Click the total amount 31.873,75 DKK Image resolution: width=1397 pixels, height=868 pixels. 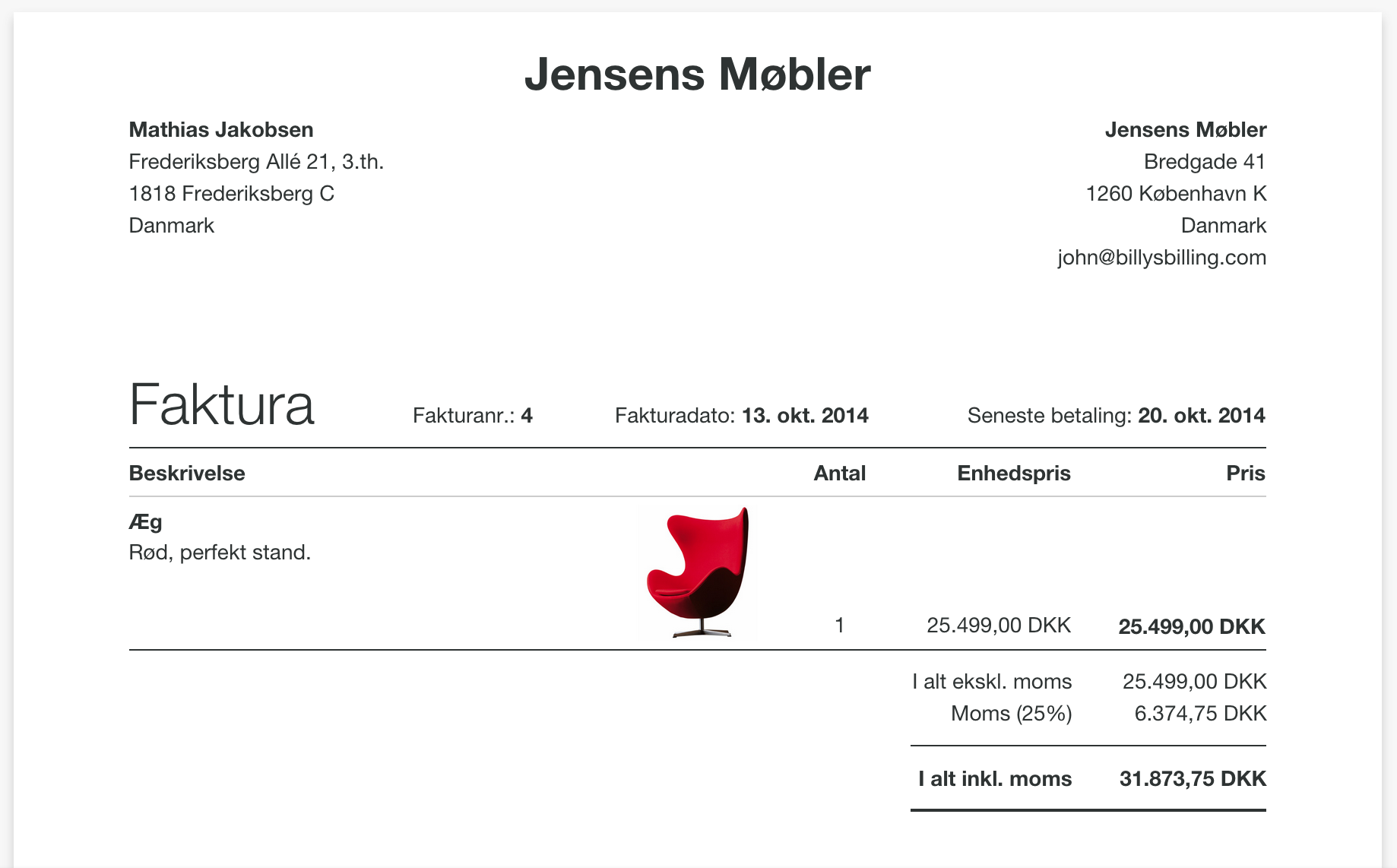pyautogui.click(x=1193, y=779)
